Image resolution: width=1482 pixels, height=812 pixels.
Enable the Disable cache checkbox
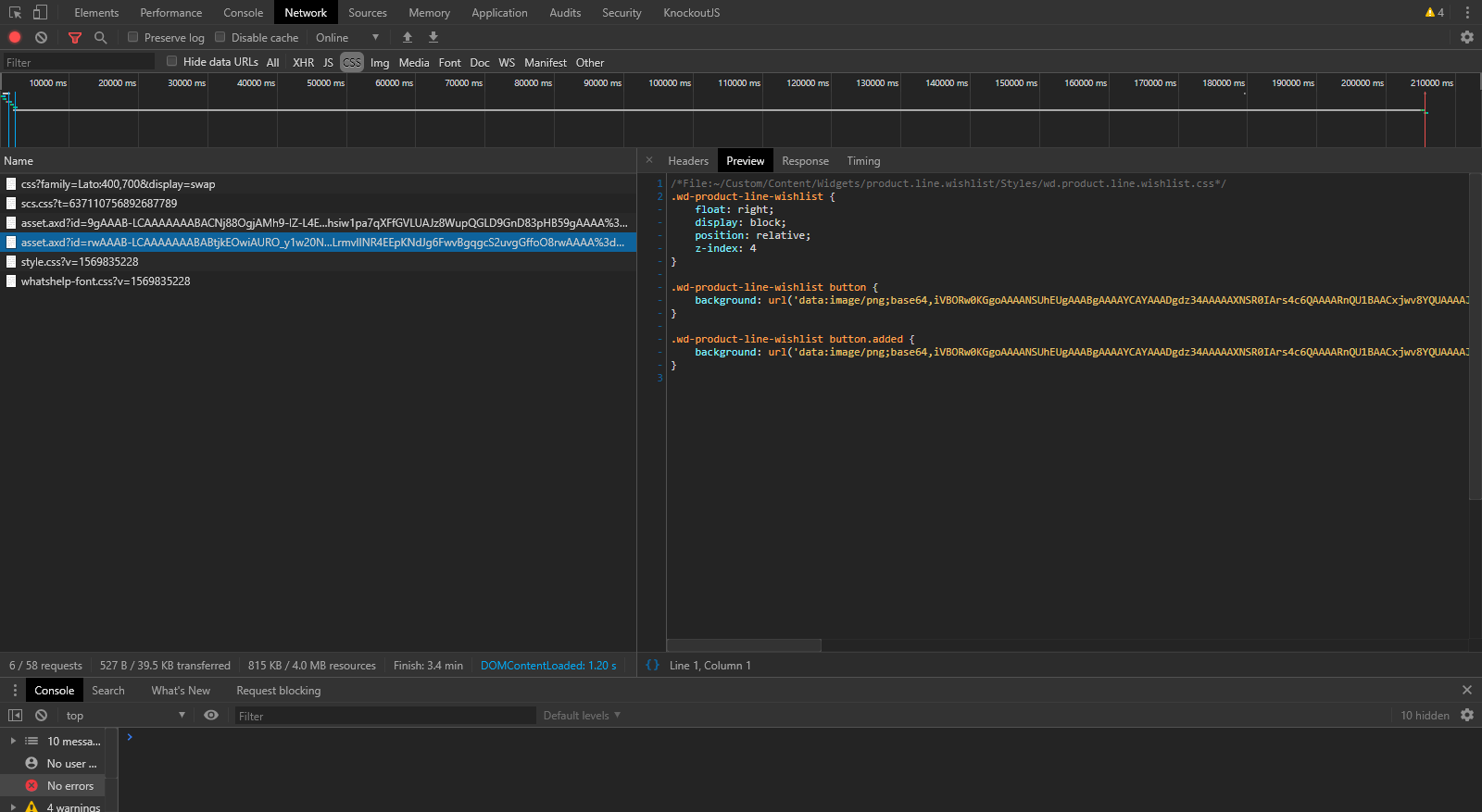pos(220,37)
